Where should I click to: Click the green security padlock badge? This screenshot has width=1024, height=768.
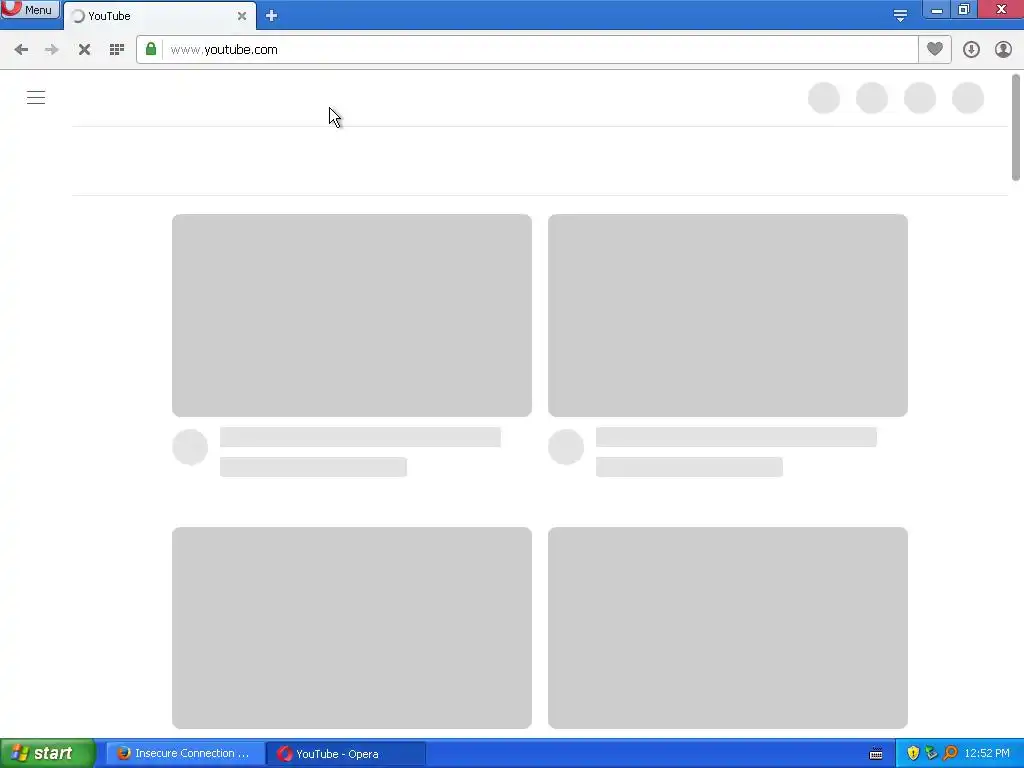151,50
